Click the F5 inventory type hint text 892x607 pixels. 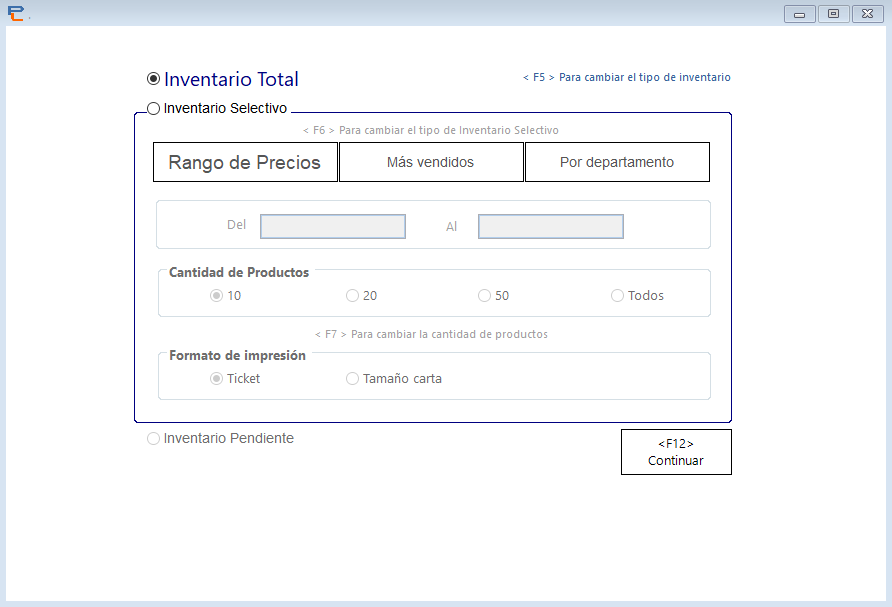(626, 77)
